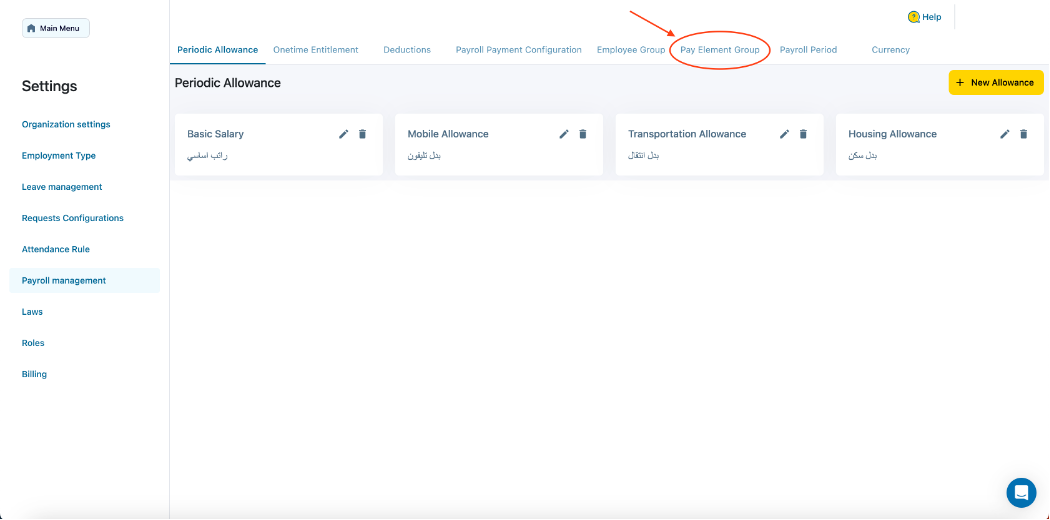Switch to the Pay Element Group tab
Viewport: 1050px width, 520px height.
pos(719,50)
